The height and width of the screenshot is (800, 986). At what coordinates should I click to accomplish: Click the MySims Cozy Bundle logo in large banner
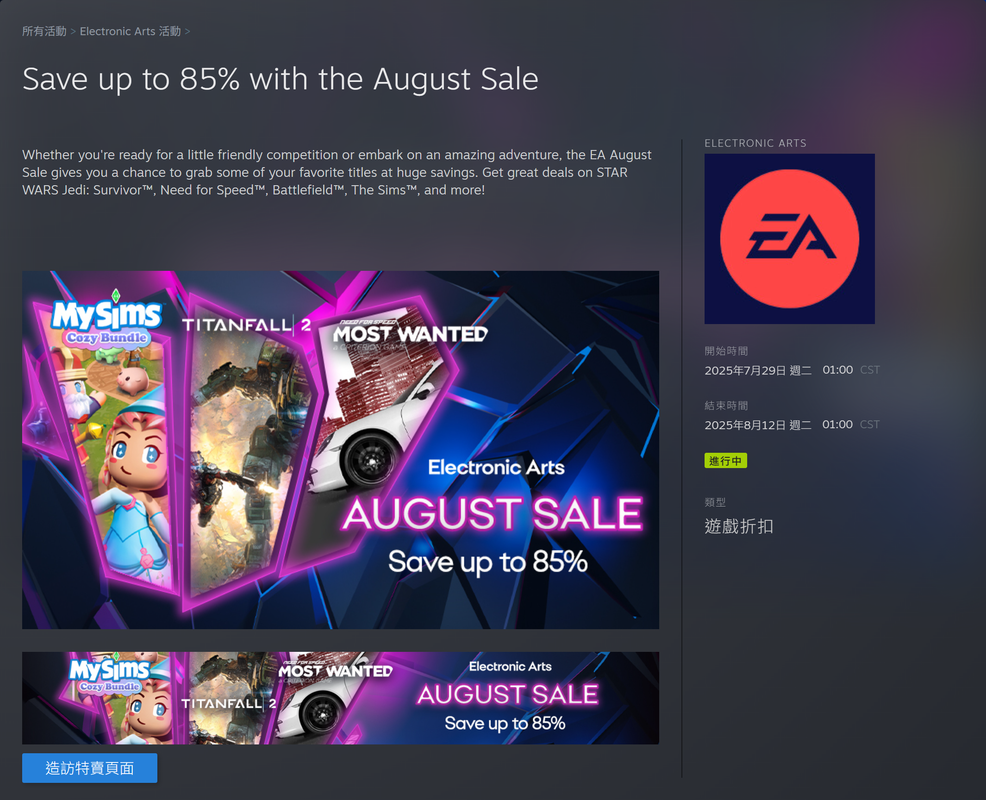tap(107, 319)
